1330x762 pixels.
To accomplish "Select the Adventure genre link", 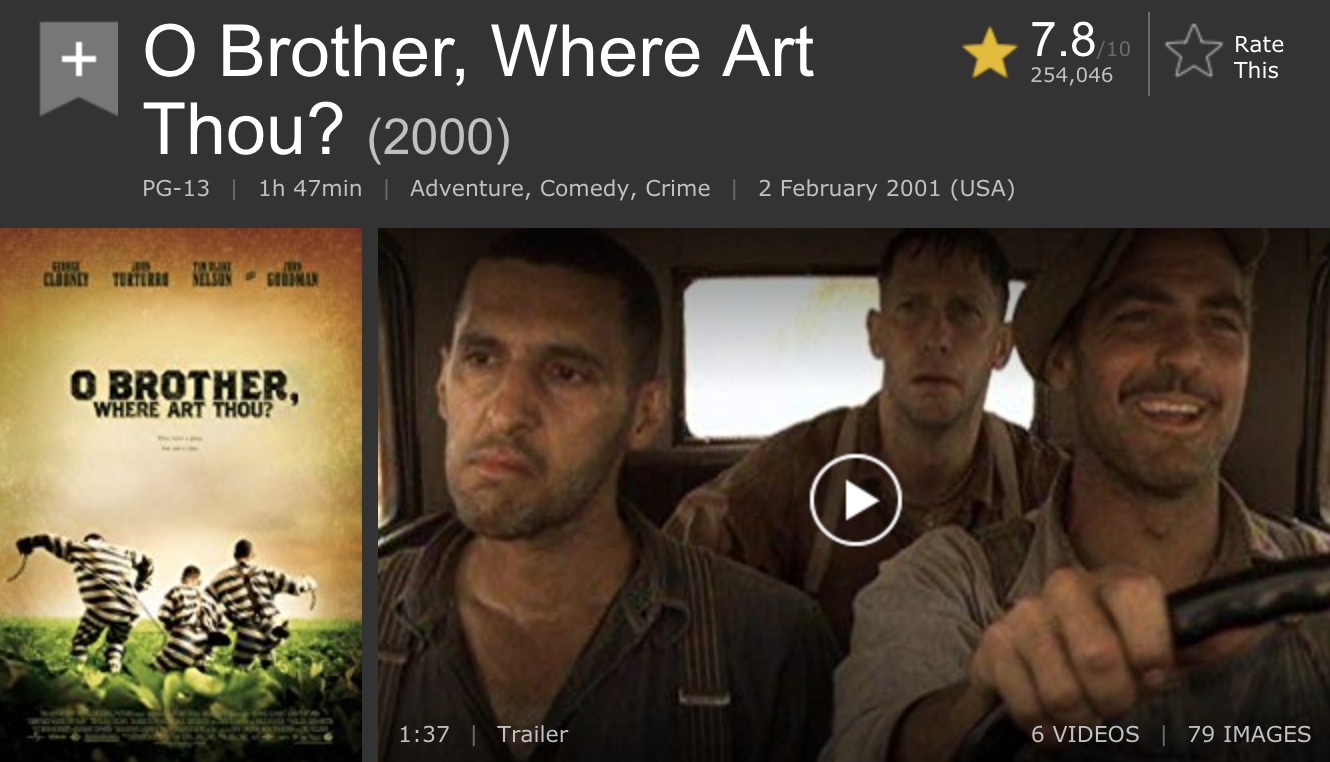I will coord(467,188).
